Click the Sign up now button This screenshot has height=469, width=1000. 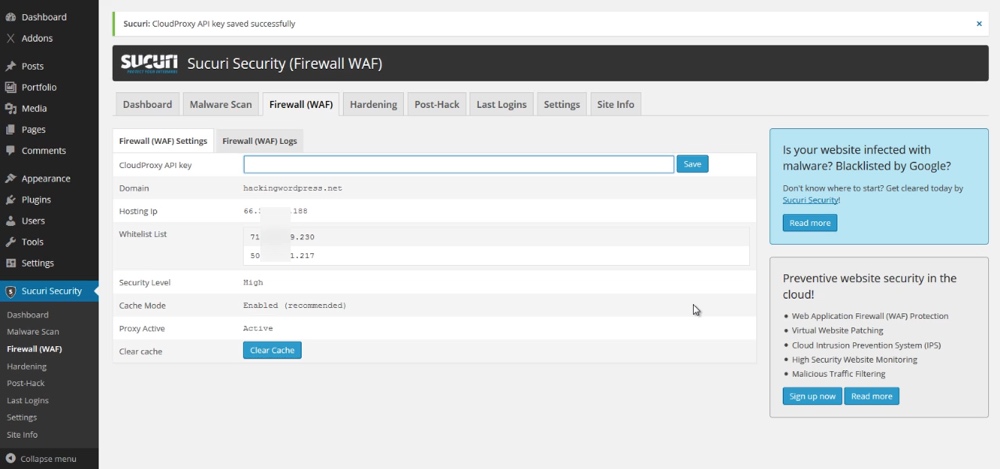[812, 396]
